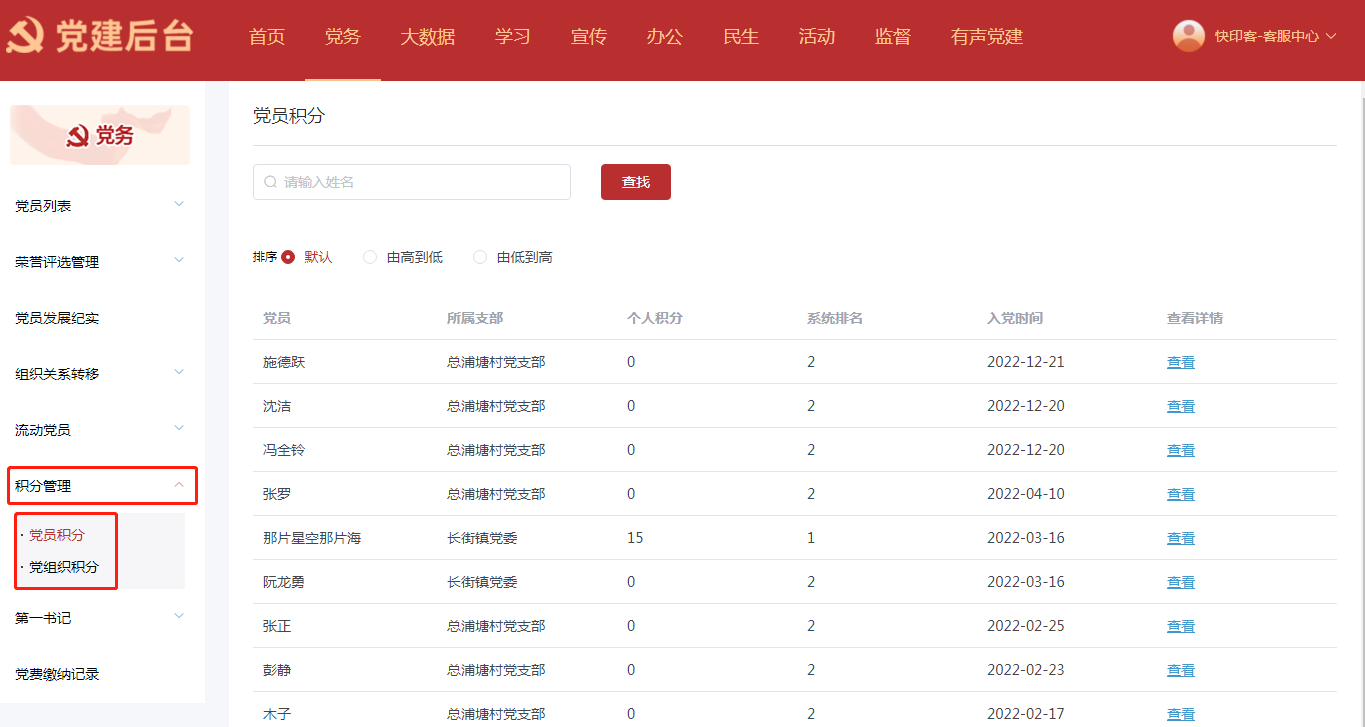Click the 查找 search button
Viewport: 1365px width, 727px height.
[635, 182]
